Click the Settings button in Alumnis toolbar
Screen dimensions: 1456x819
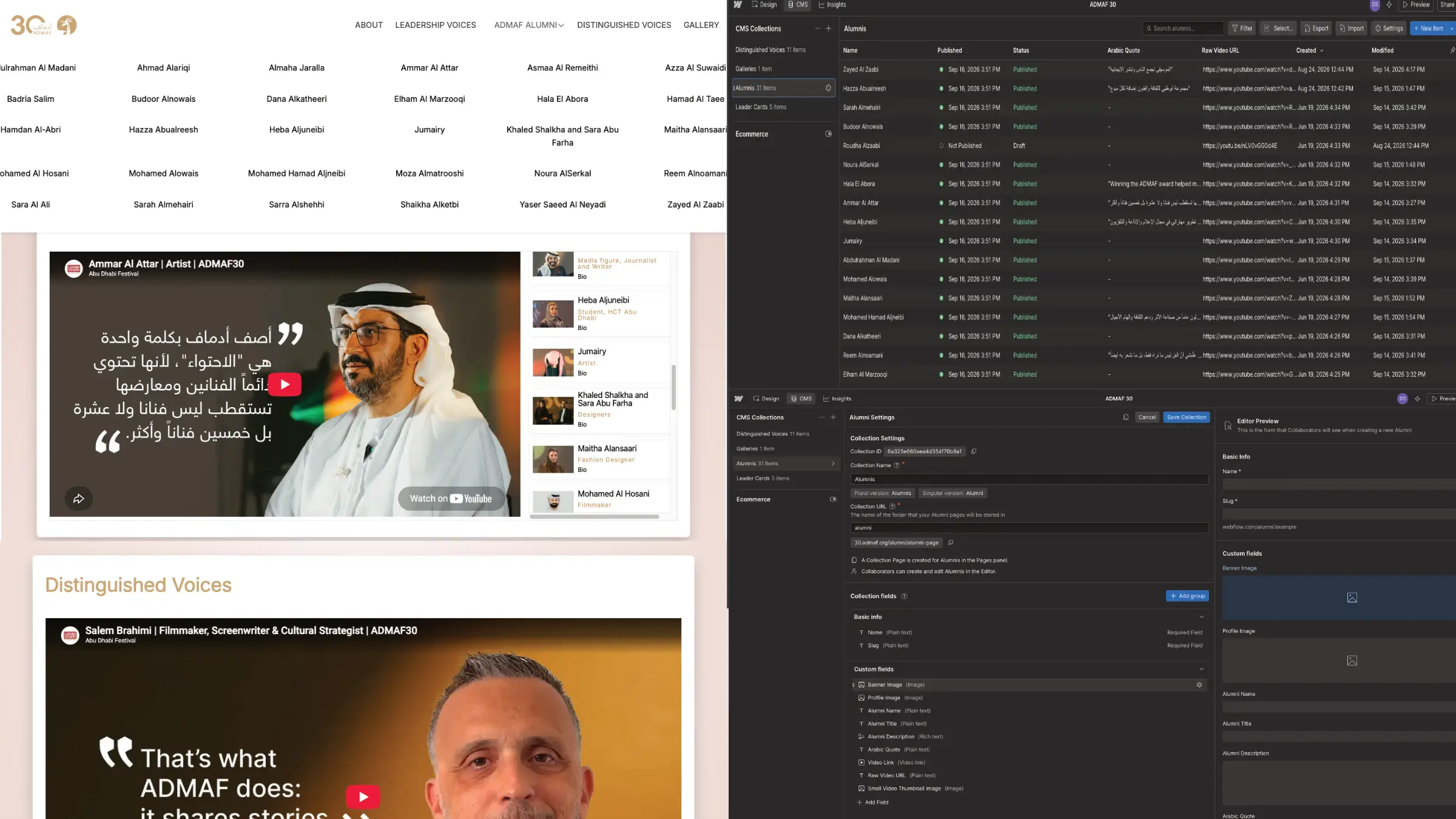[1389, 29]
